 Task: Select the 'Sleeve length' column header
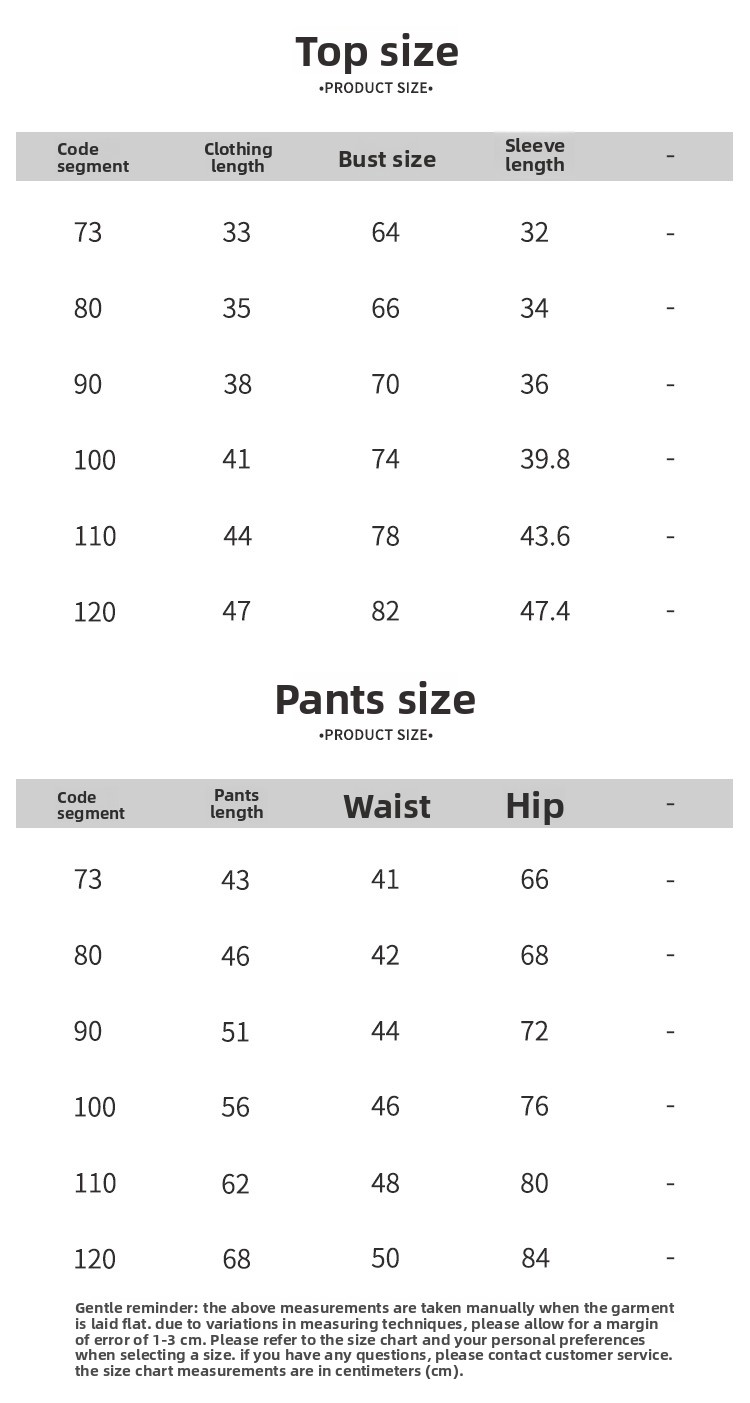pos(534,155)
